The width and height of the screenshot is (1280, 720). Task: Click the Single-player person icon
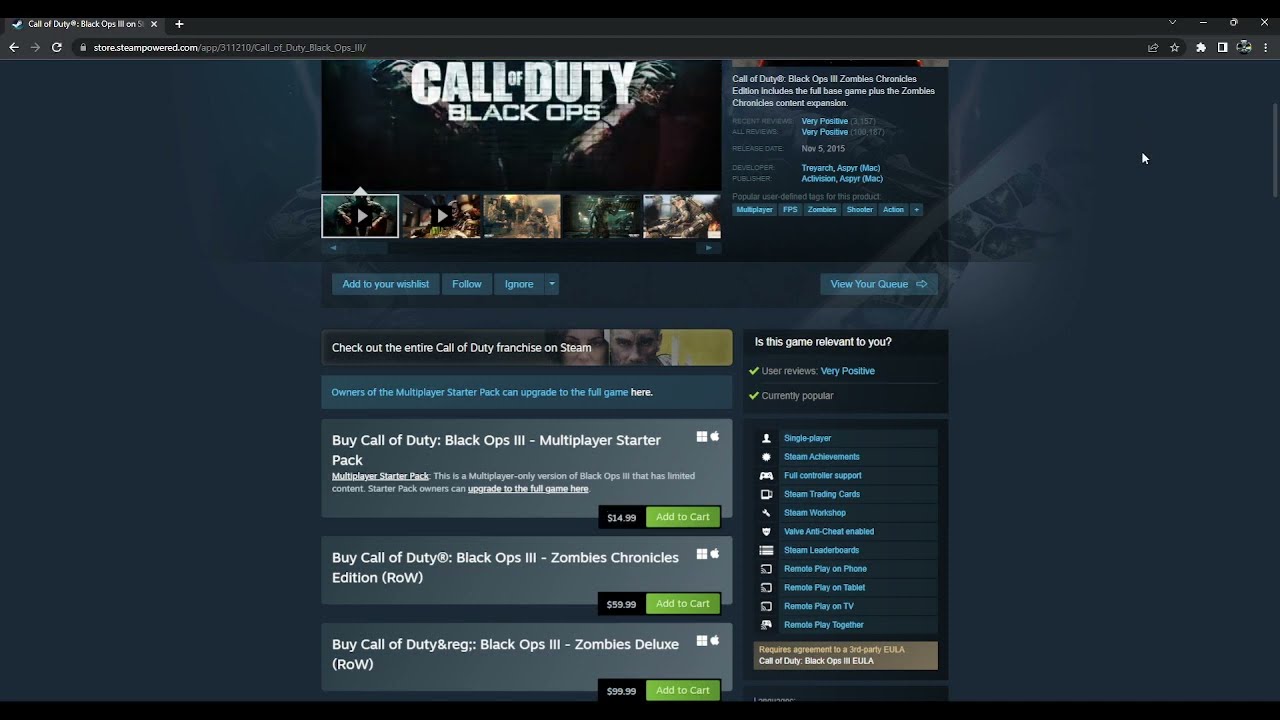(x=766, y=438)
